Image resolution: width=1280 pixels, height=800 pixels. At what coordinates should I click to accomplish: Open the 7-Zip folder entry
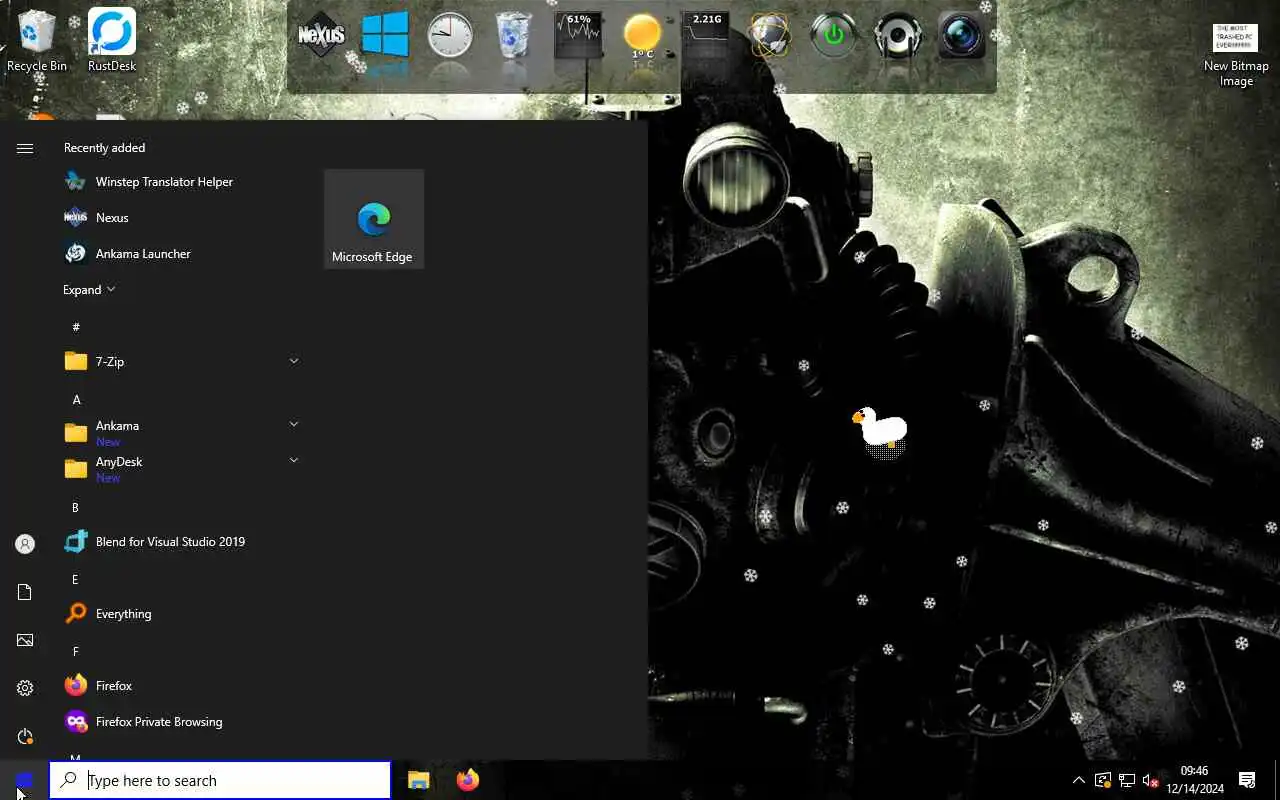point(180,362)
